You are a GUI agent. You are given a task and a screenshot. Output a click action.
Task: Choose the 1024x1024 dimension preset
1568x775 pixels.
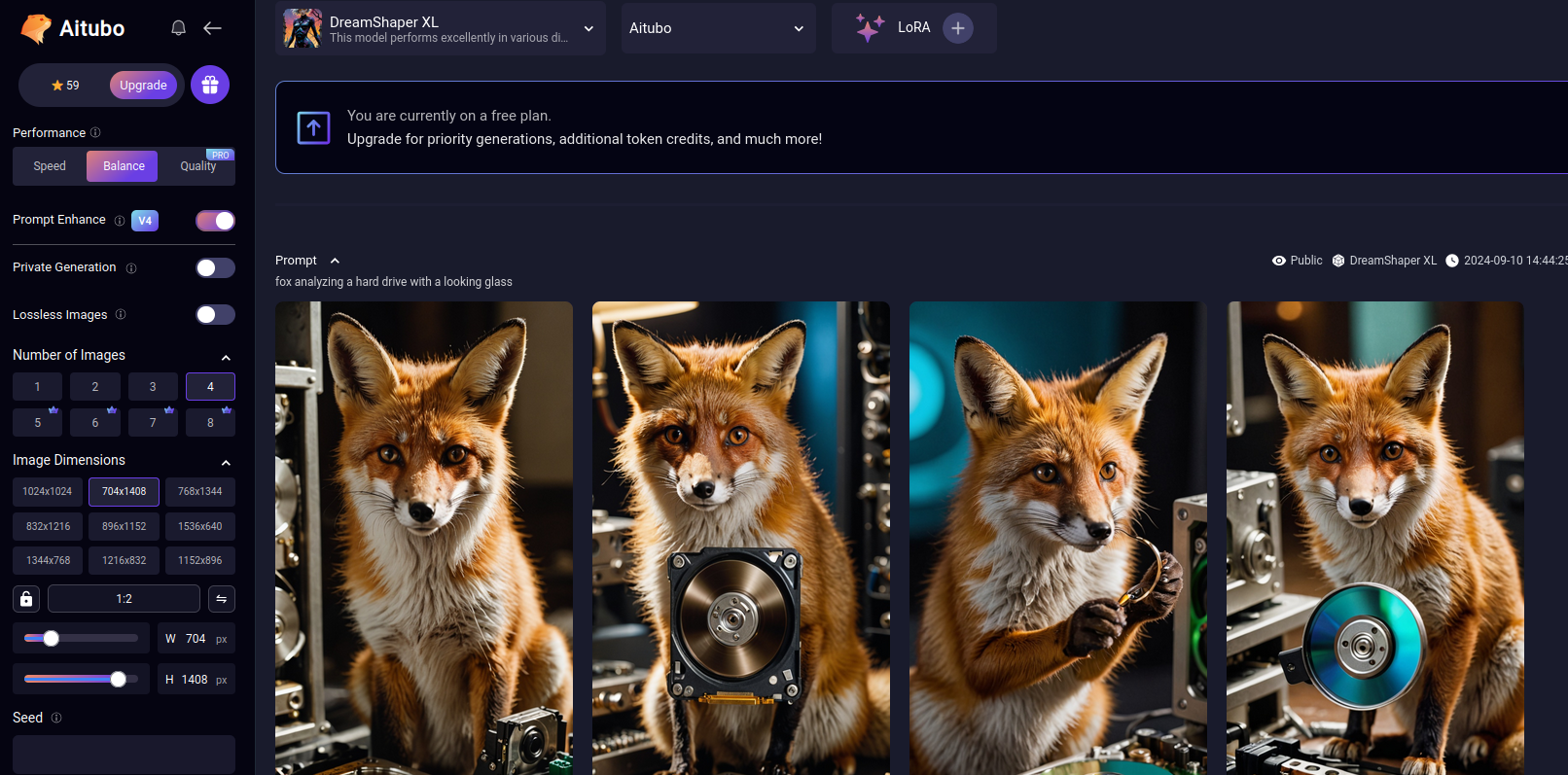coord(48,492)
